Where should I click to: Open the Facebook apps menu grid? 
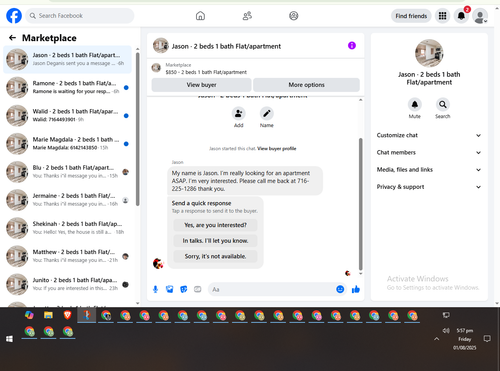pos(442,16)
